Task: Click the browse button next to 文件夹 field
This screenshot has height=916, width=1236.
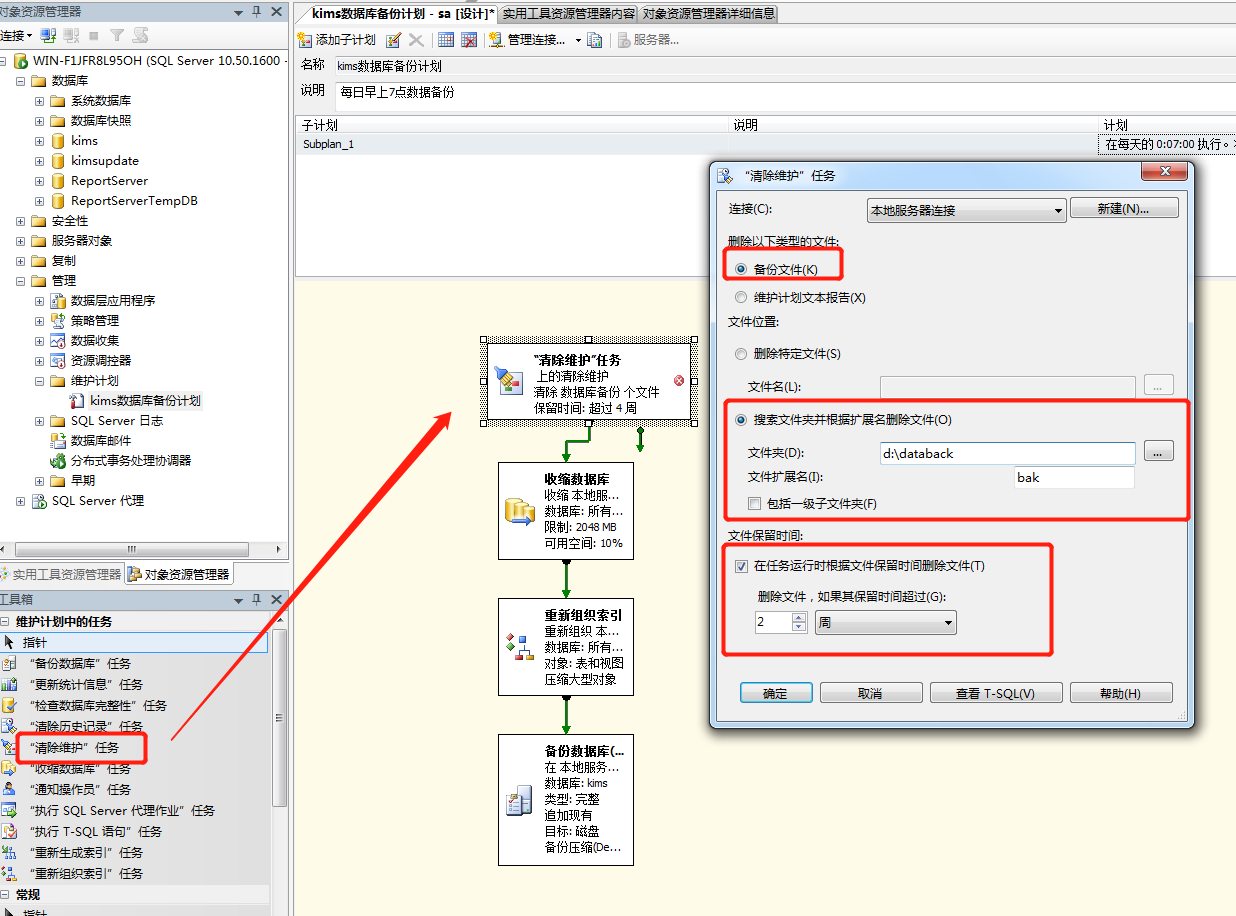Action: point(1158,452)
